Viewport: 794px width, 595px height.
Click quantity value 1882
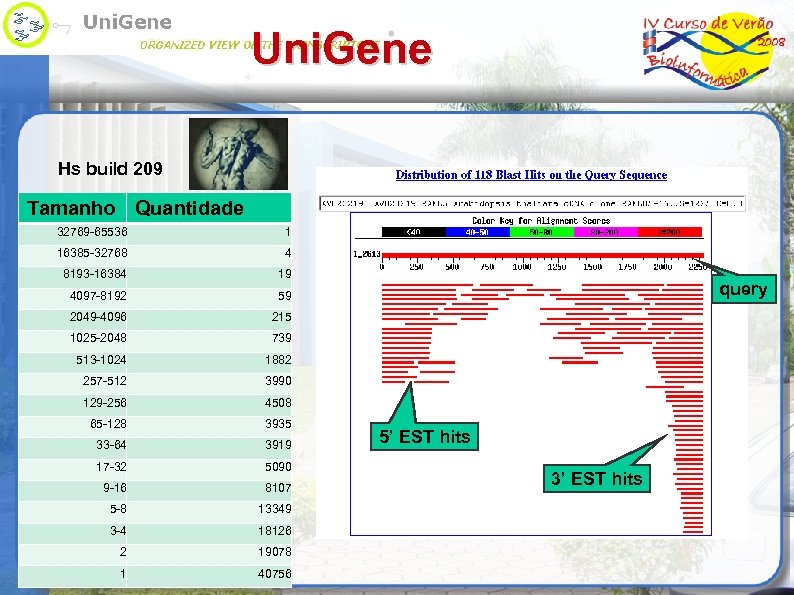278,360
